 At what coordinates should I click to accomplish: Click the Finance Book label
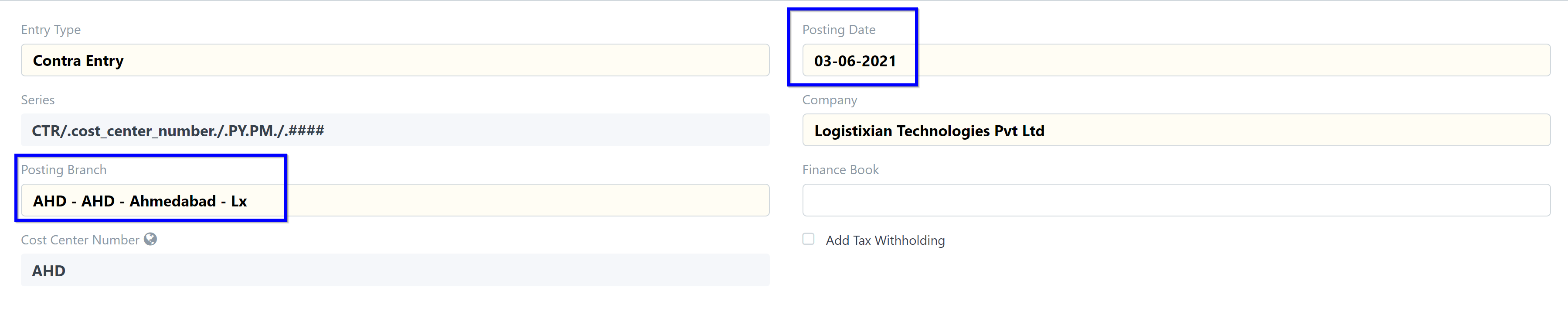pos(840,170)
